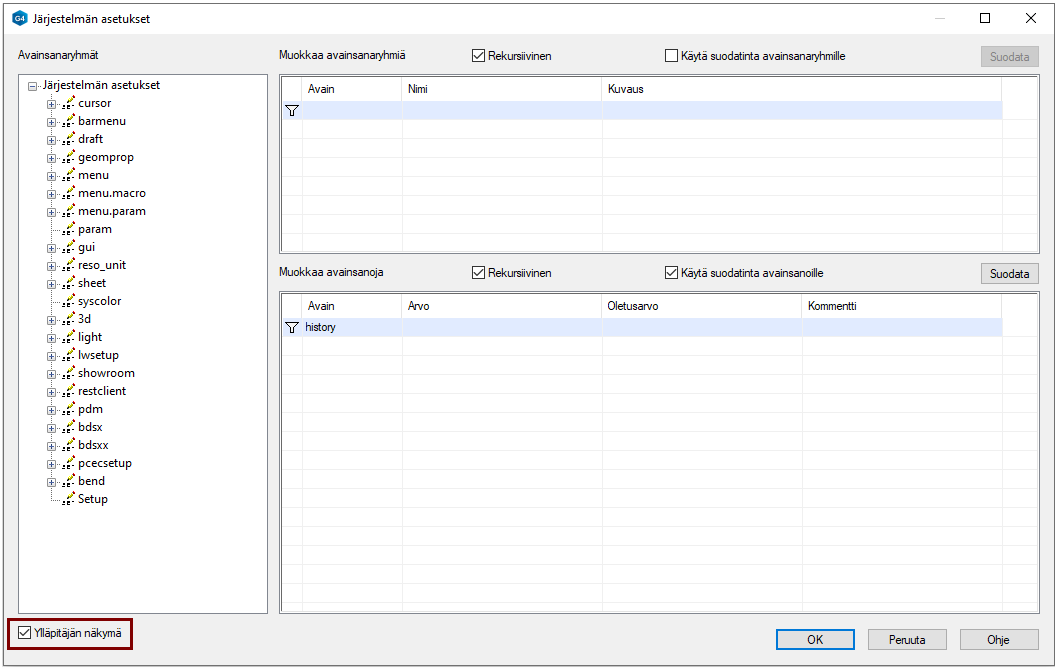
Task: Select the param item in tree
Action: [95, 229]
